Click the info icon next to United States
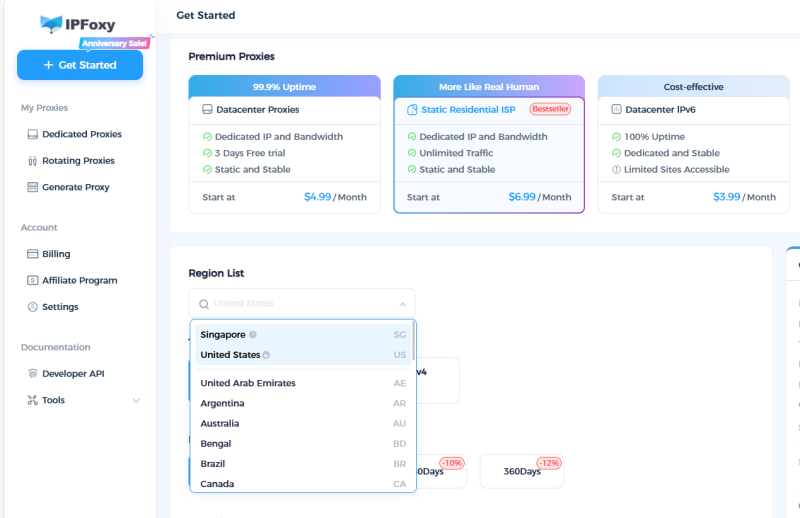The height and width of the screenshot is (518, 800). [x=266, y=355]
